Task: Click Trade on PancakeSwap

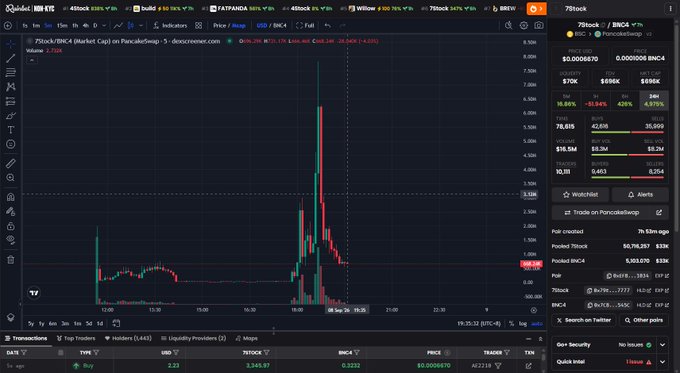Action: click(610, 213)
